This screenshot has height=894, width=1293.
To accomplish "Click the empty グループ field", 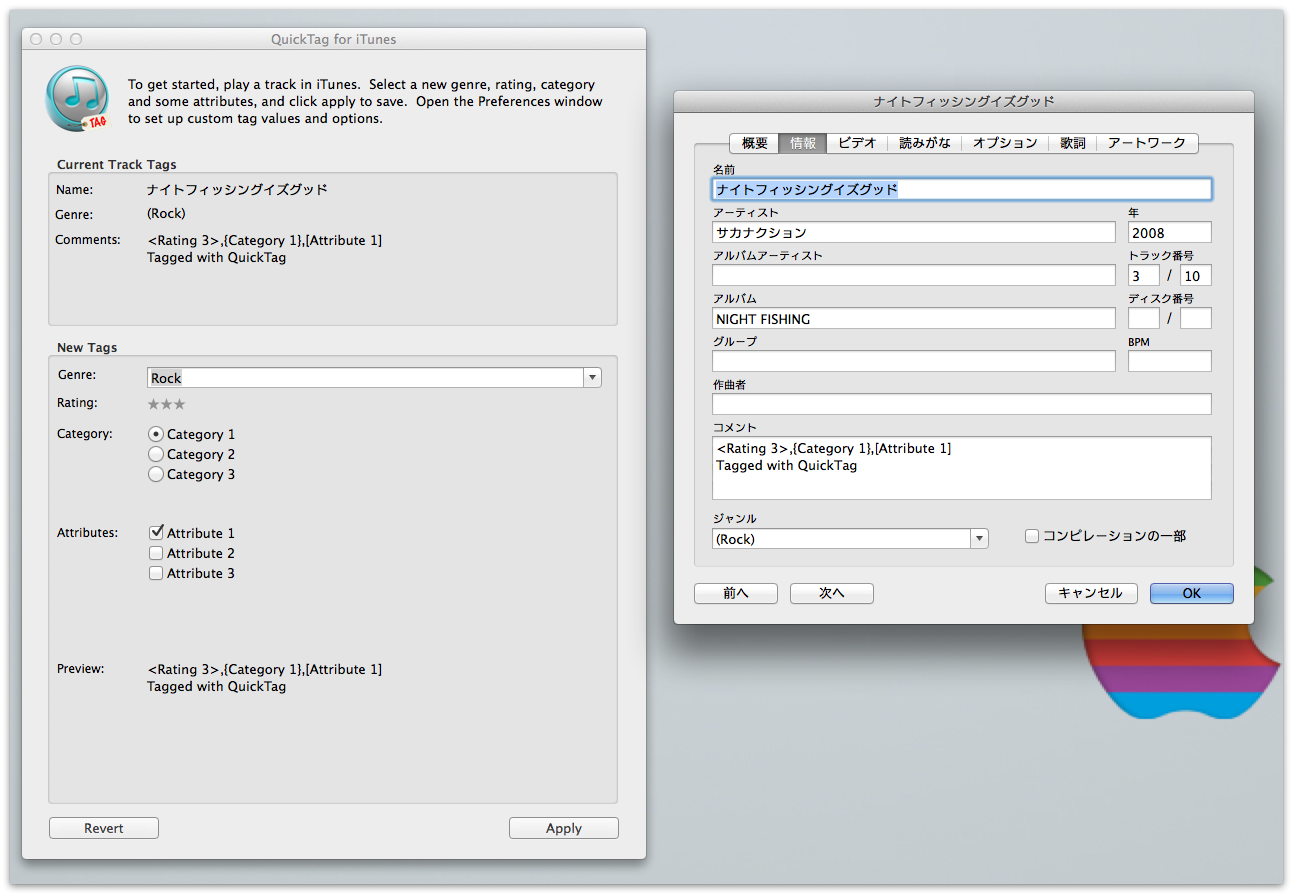I will (x=914, y=361).
